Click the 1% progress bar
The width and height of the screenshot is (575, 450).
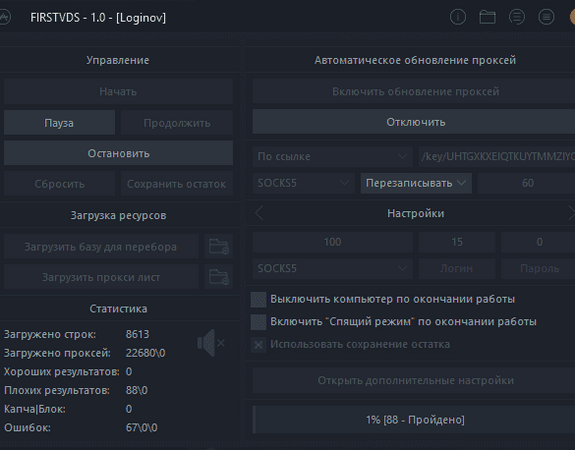414,420
